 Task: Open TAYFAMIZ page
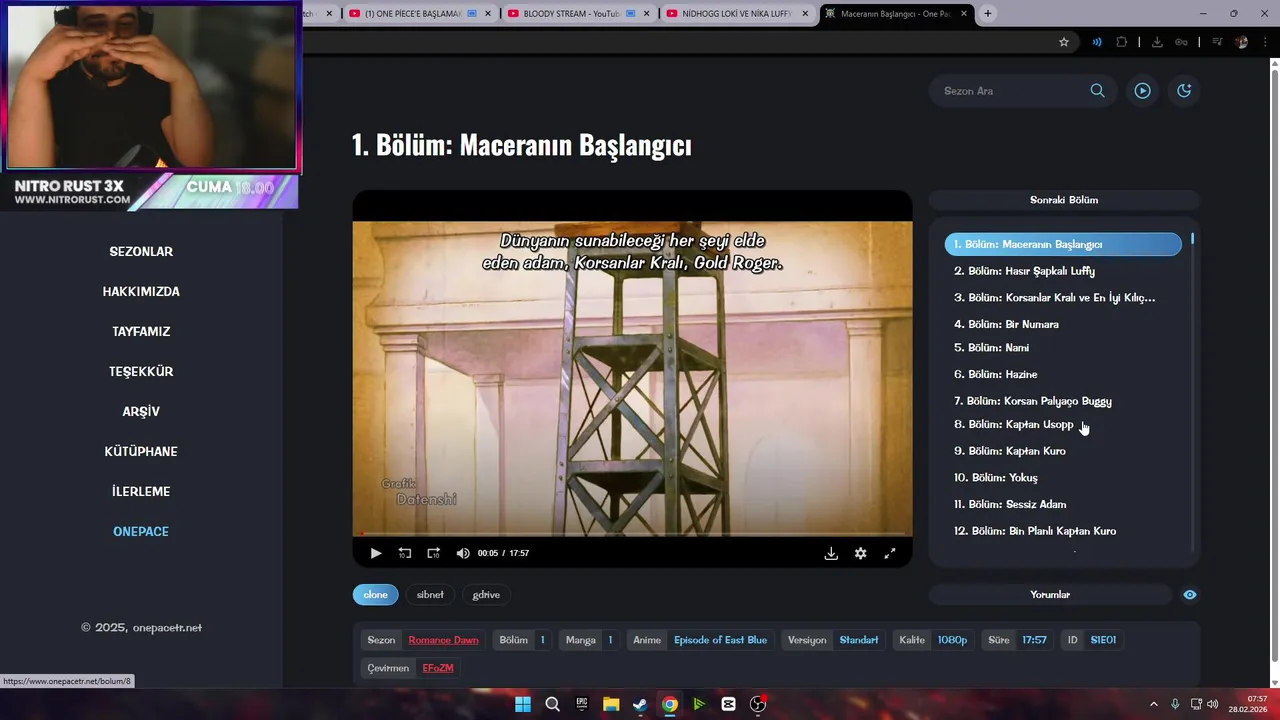click(141, 332)
